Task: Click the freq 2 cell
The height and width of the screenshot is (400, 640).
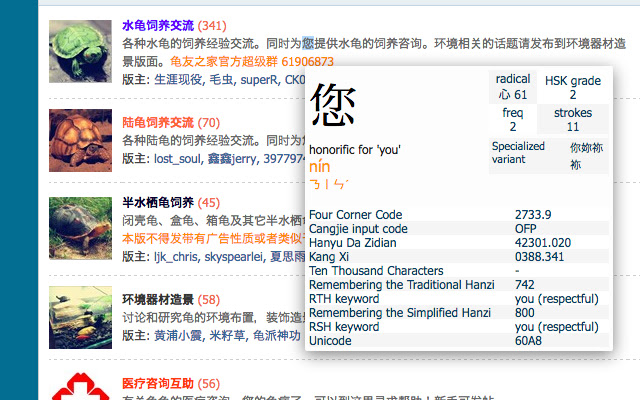Action: (x=513, y=120)
